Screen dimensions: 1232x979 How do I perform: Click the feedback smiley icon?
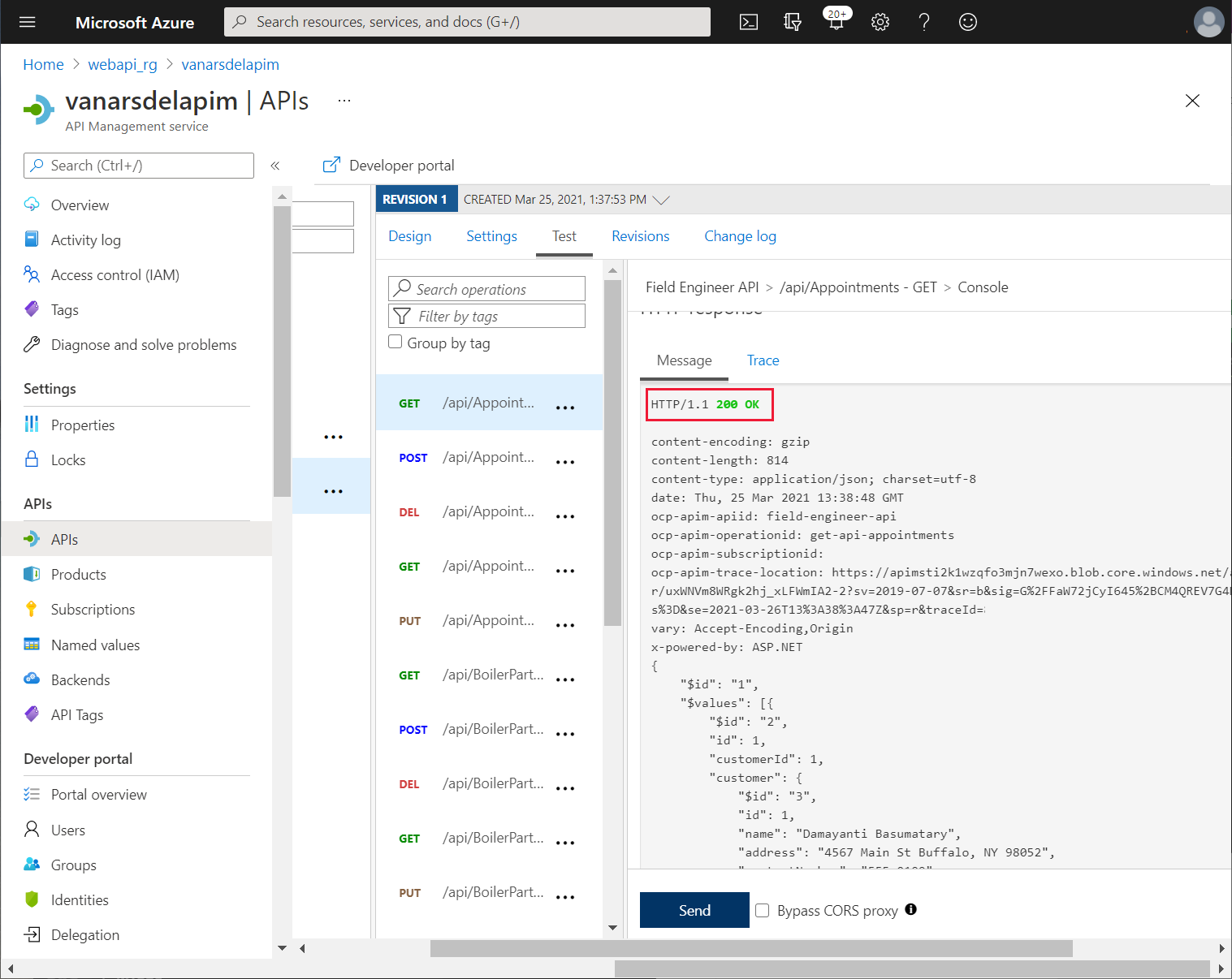point(968,22)
